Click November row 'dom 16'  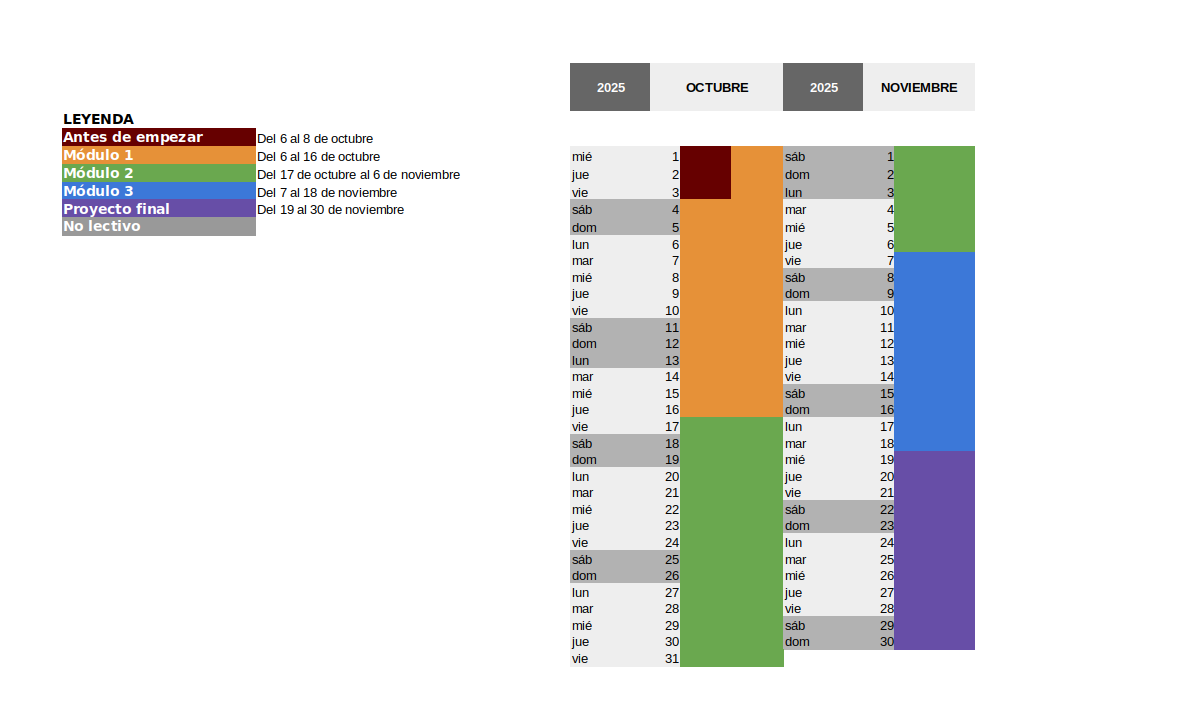tap(838, 410)
